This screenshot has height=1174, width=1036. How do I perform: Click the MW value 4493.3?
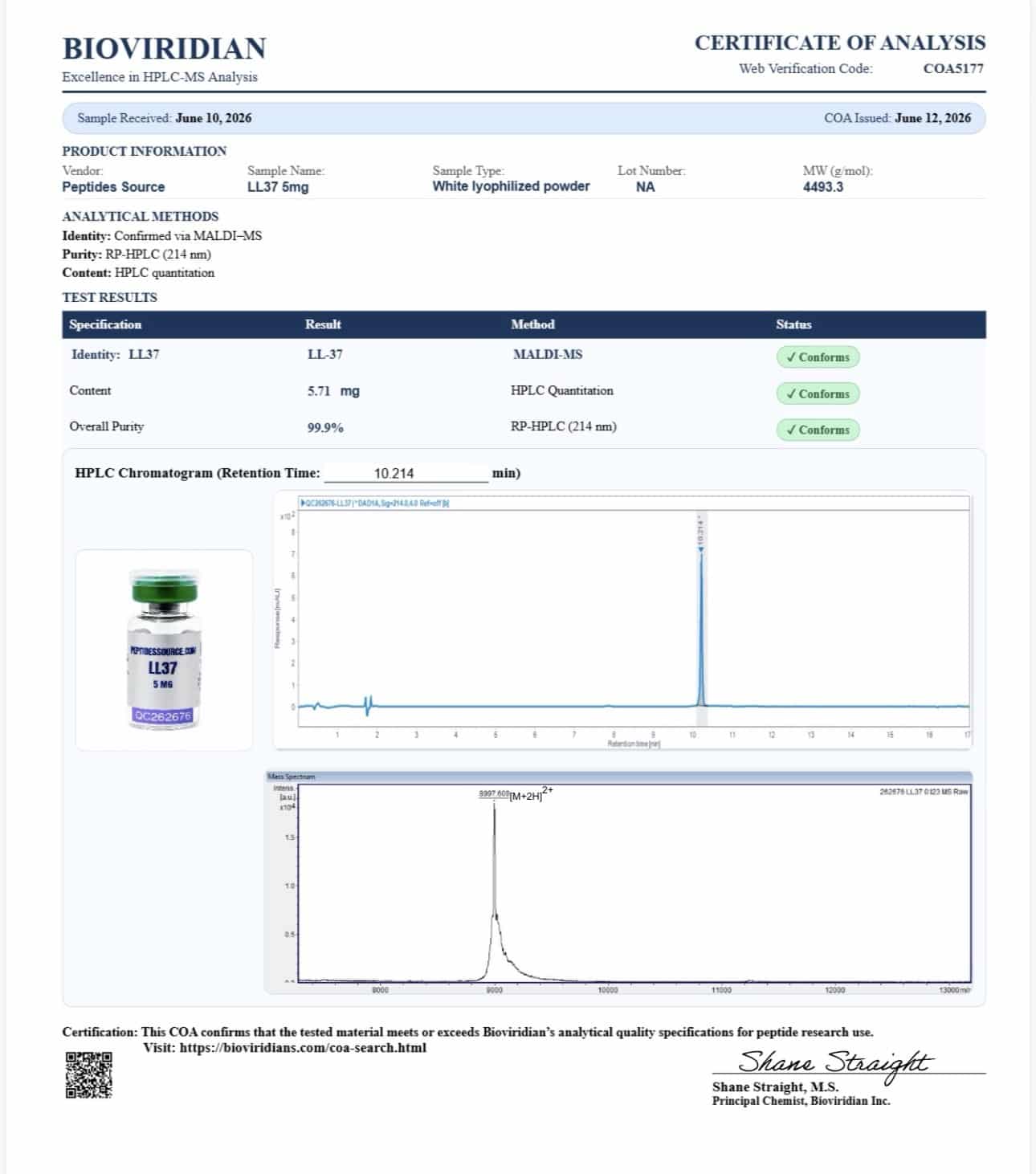click(823, 187)
